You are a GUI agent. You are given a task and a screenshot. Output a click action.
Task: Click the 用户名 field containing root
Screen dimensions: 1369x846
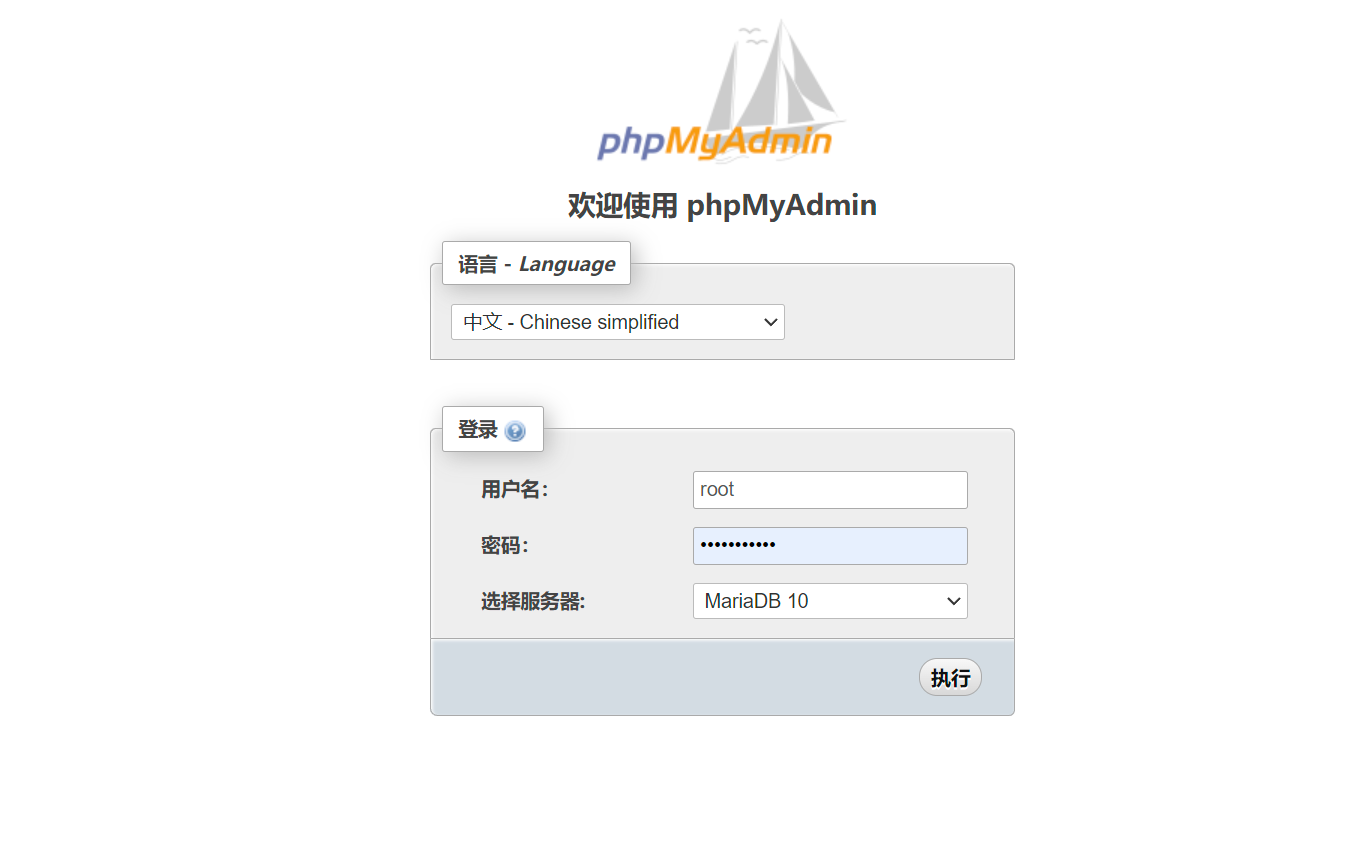[830, 490]
